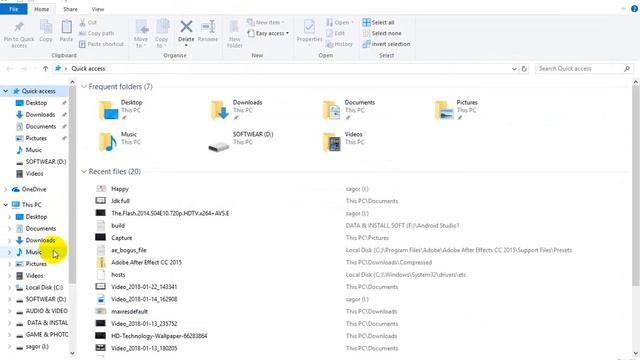Collapse the Recent files section
Viewport: 640px width, 360px height.
click(84, 171)
